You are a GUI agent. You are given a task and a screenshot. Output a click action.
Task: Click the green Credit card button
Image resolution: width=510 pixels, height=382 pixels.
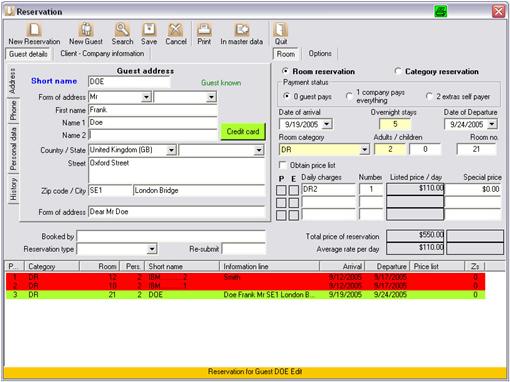[x=243, y=131]
